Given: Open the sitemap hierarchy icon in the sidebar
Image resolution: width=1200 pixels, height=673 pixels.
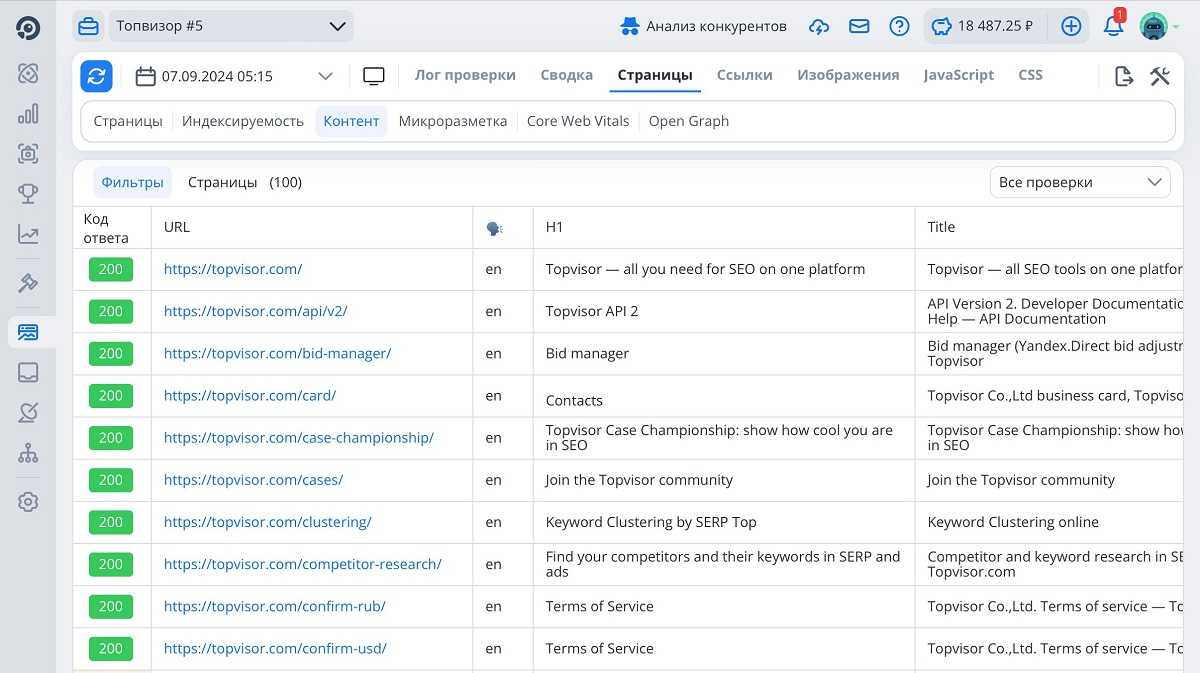Looking at the screenshot, I should pyautogui.click(x=28, y=453).
